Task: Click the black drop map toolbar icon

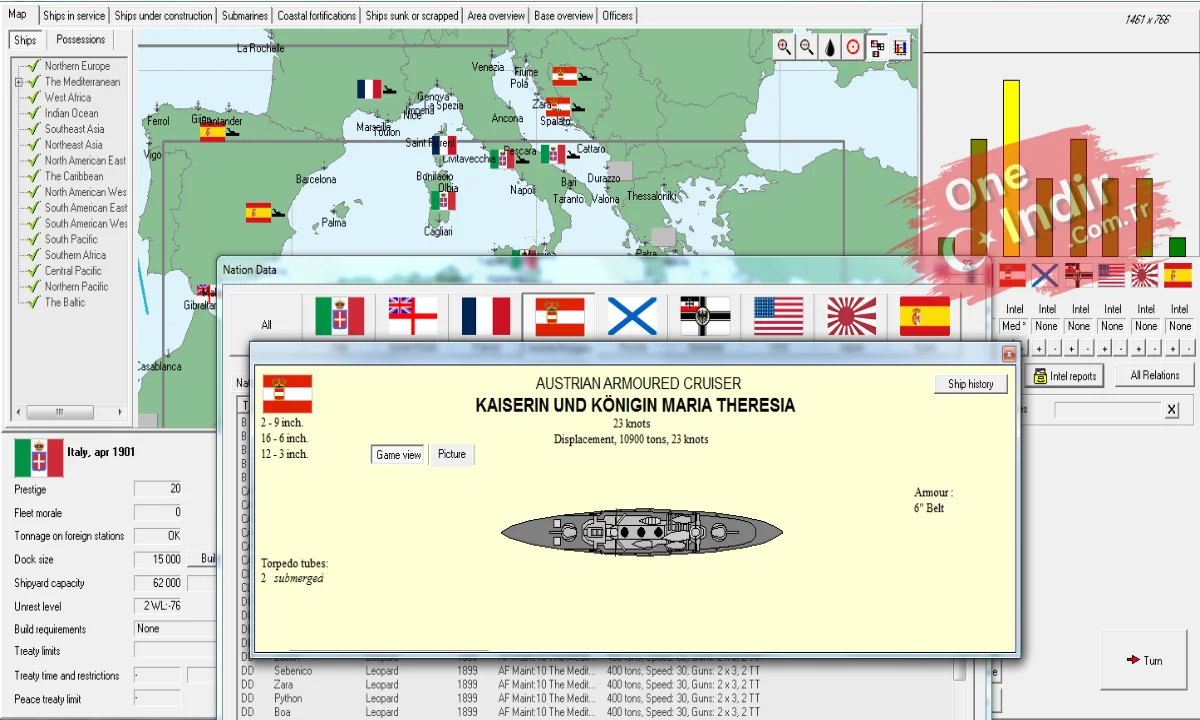Action: 830,47
